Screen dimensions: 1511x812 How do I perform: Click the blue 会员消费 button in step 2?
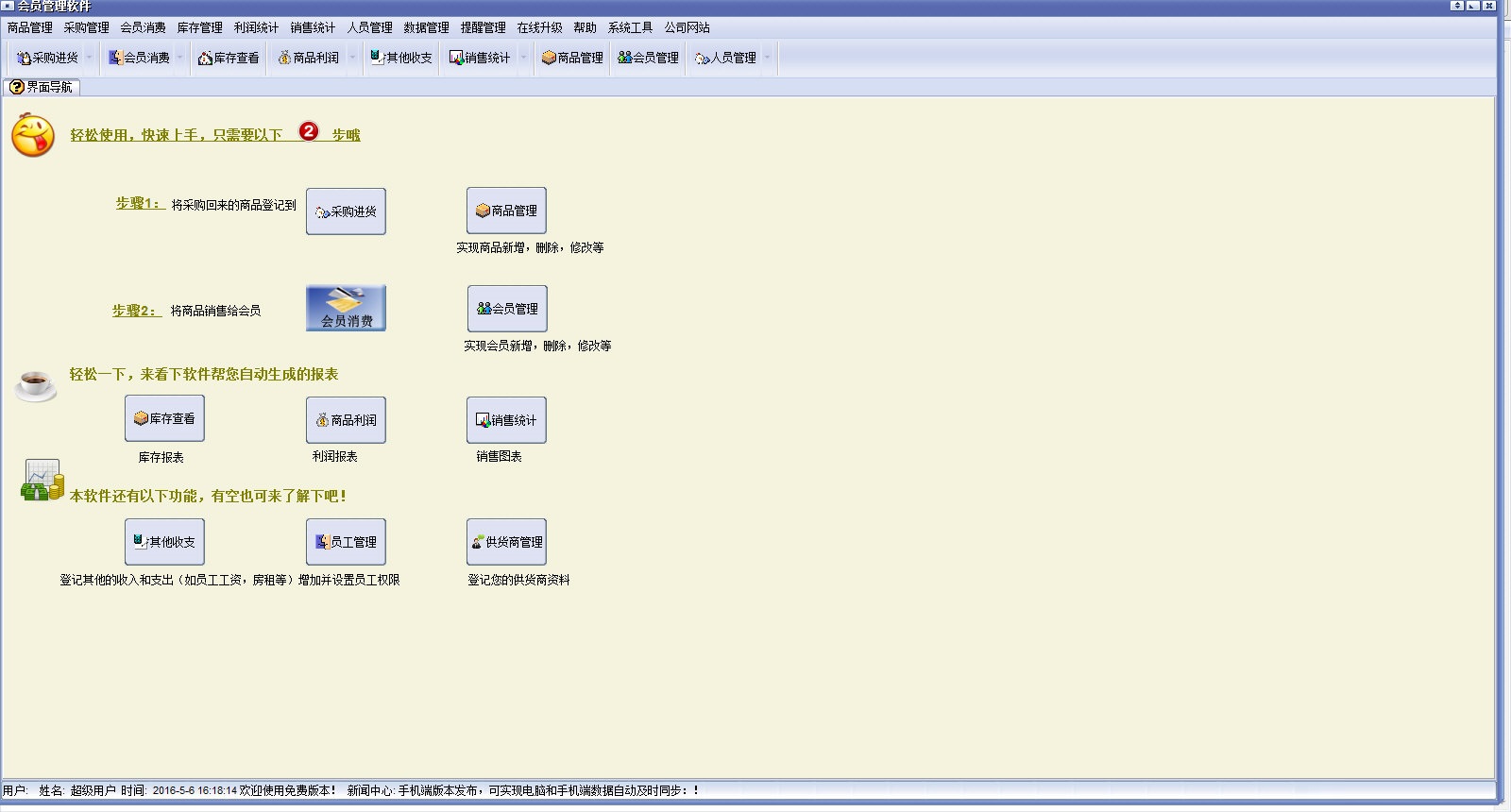tap(346, 308)
